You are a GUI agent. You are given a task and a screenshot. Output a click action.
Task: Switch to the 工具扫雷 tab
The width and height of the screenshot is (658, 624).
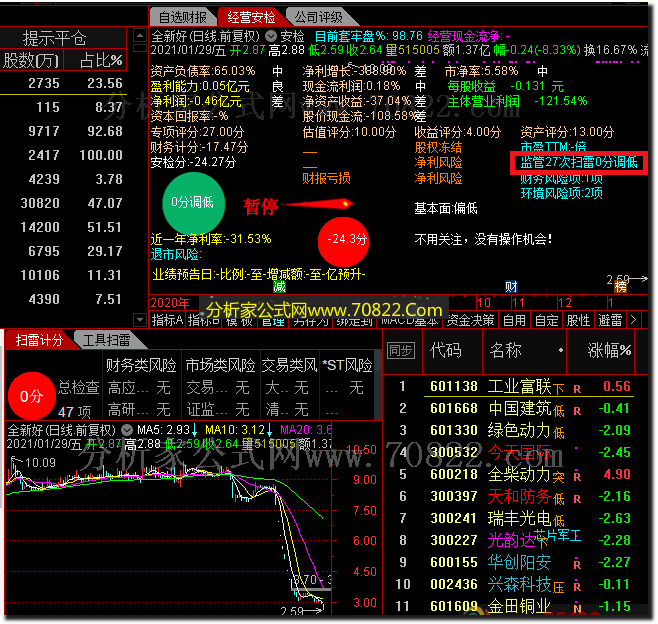107,340
